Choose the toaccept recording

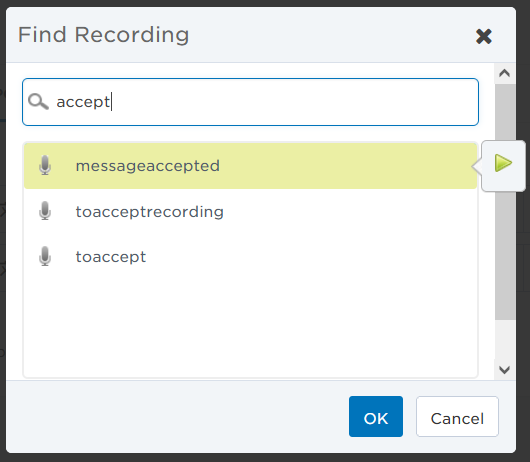250,257
